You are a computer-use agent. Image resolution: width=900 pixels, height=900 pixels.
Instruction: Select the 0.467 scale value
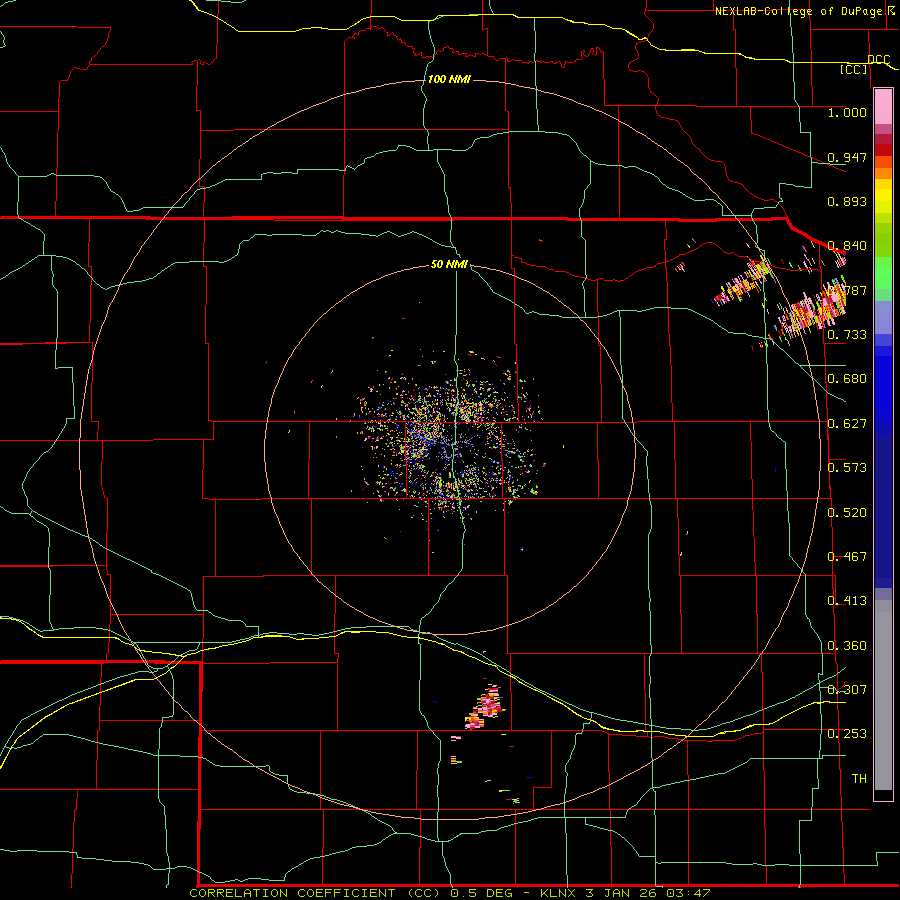[x=847, y=556]
